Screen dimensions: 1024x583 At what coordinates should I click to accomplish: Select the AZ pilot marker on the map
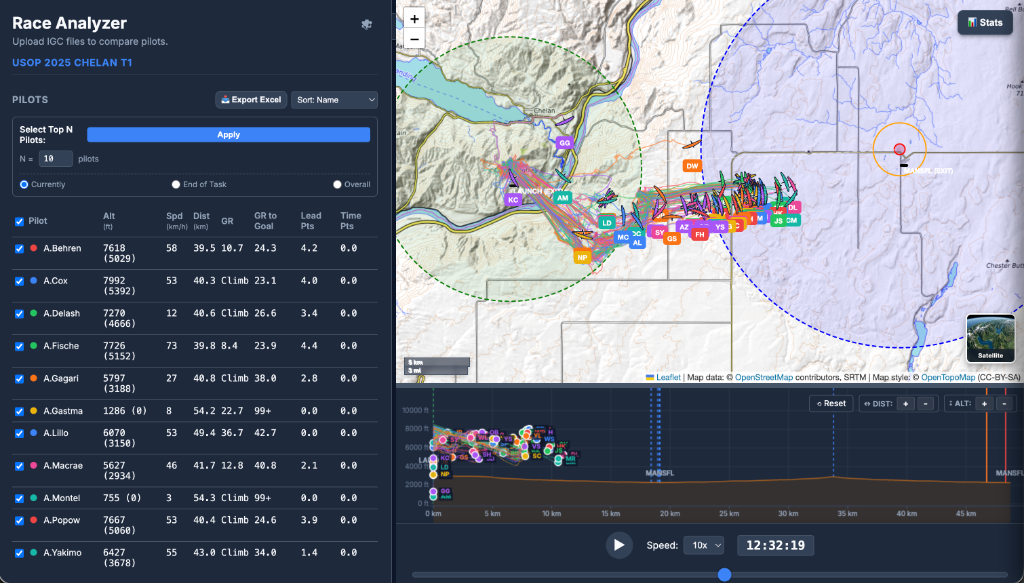point(684,227)
